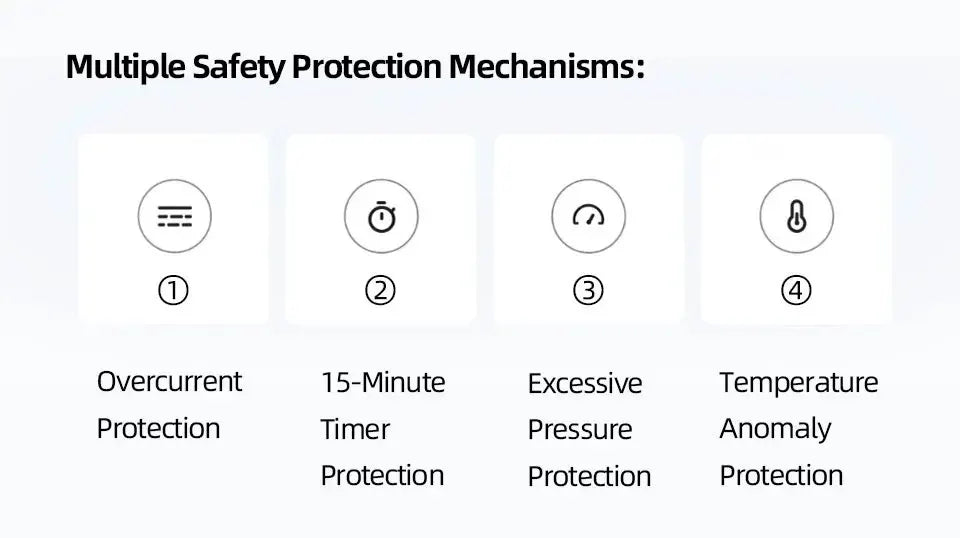Image resolution: width=960 pixels, height=538 pixels.
Task: Click the circled number 1
Action: tap(173, 290)
